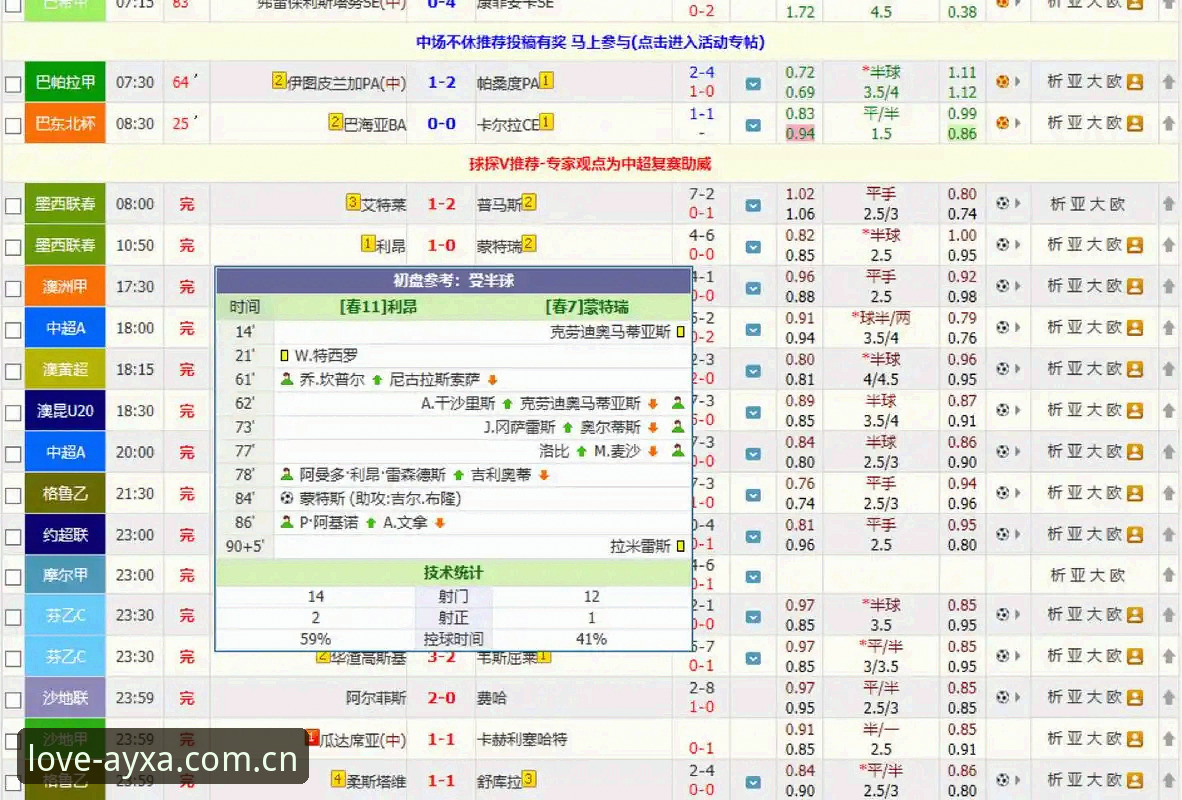This screenshot has width=1182, height=800.
Task: Pin 沙地联 match with up arrow
Action: pos(1168,697)
